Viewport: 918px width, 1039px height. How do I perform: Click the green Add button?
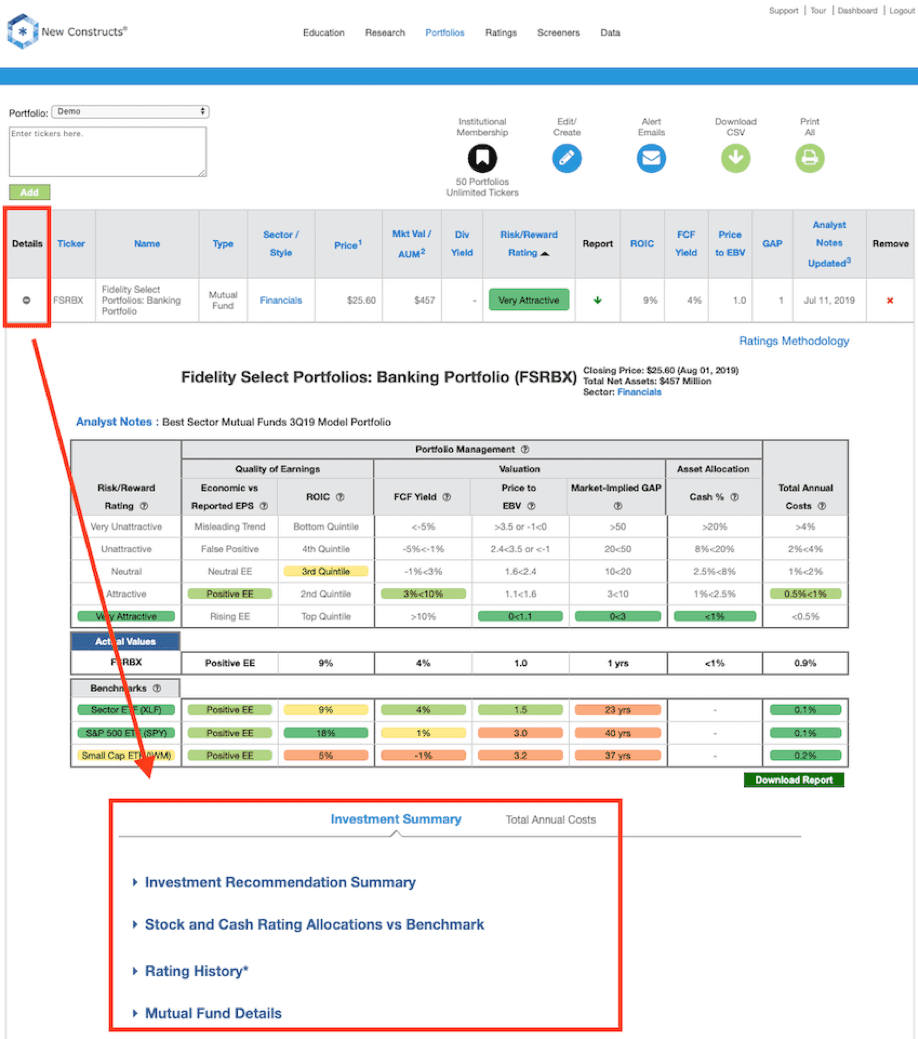29,192
